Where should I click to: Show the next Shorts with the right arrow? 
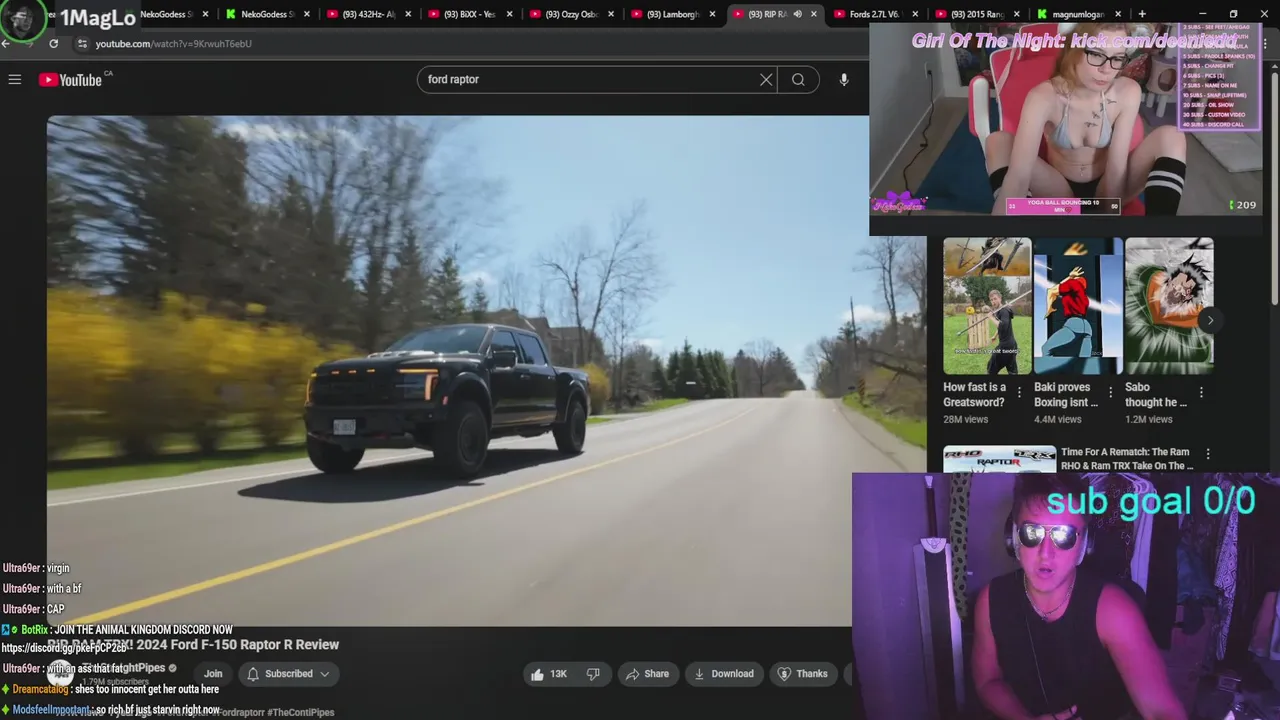pyautogui.click(x=1210, y=320)
